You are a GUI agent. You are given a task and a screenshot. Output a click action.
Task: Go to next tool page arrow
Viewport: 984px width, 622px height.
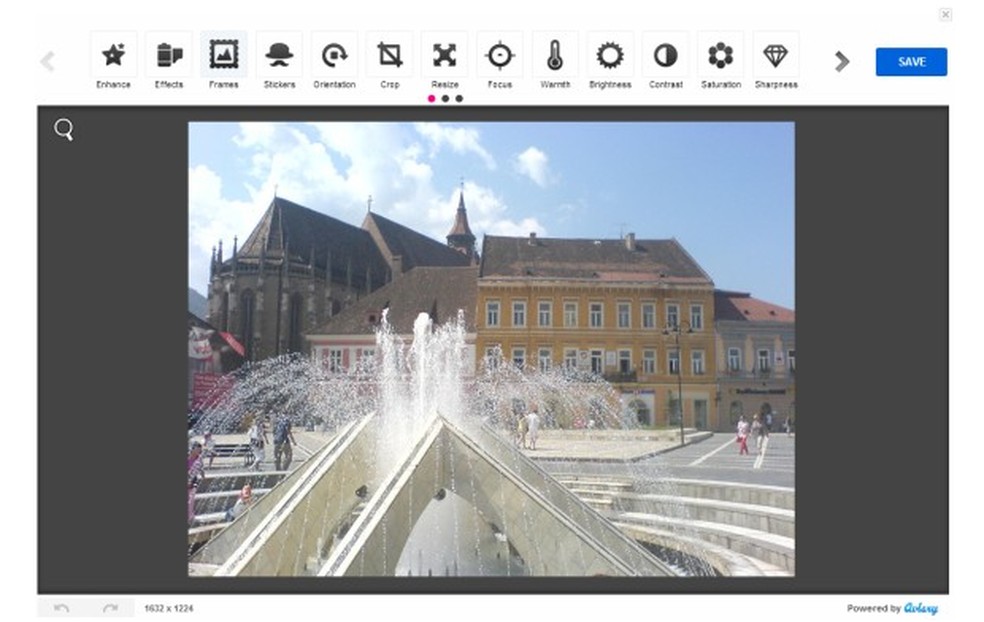[842, 62]
